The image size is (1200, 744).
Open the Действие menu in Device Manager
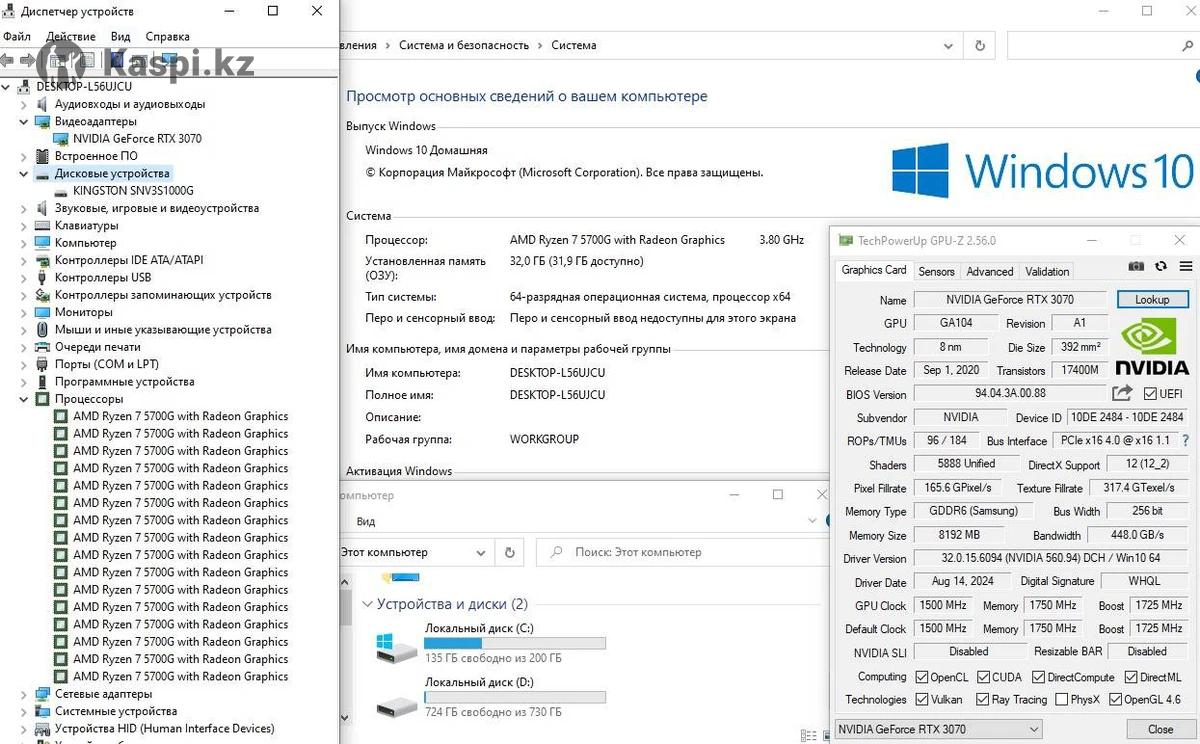pyautogui.click(x=70, y=37)
